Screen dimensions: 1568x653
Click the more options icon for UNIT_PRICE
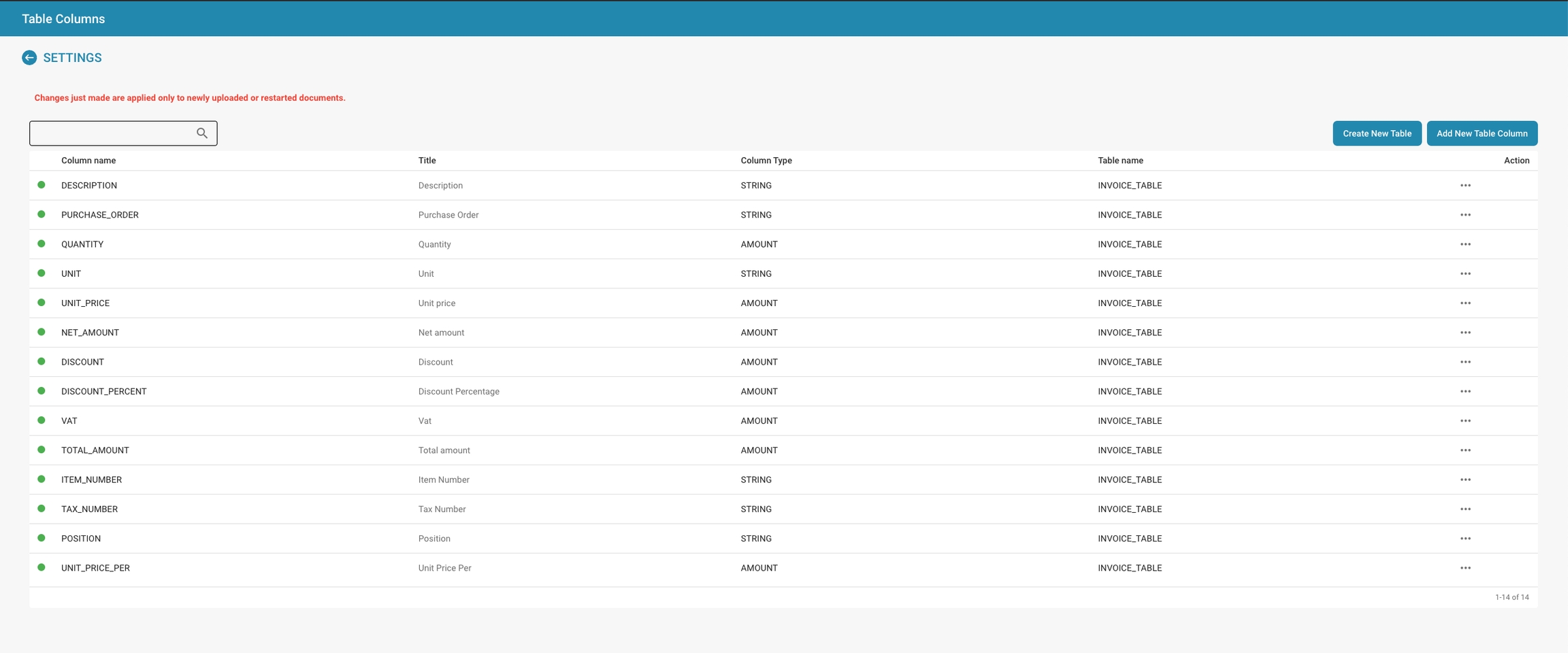pyautogui.click(x=1465, y=303)
